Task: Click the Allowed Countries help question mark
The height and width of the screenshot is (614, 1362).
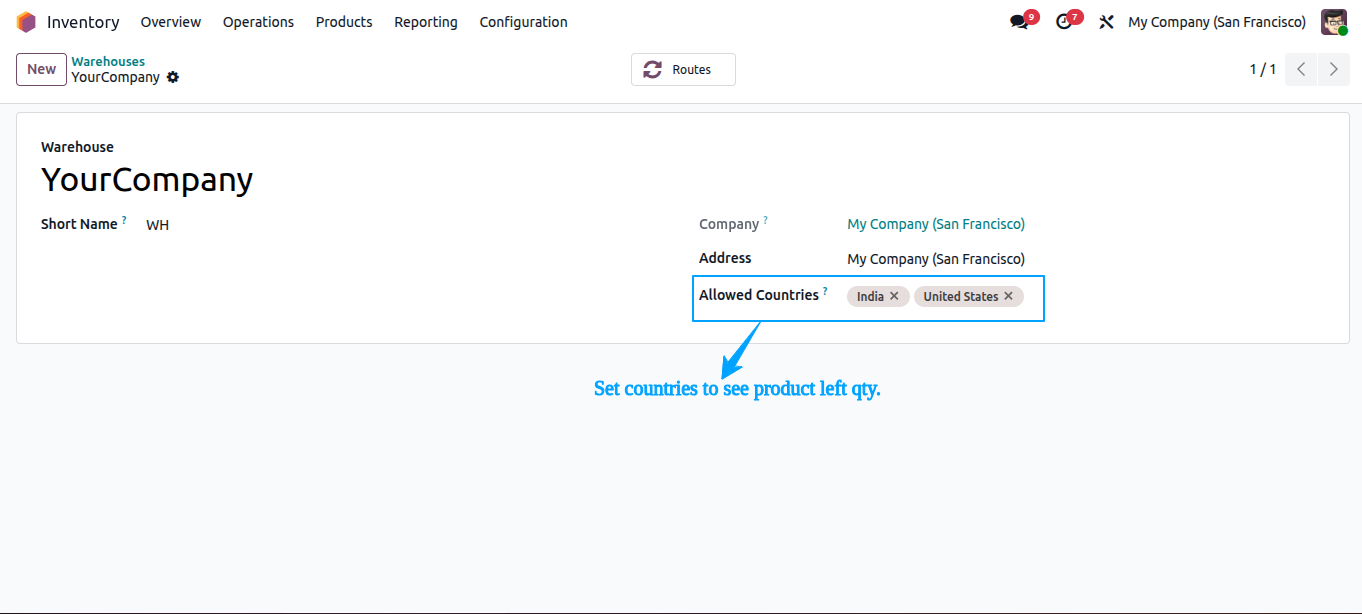Action: pos(825,291)
